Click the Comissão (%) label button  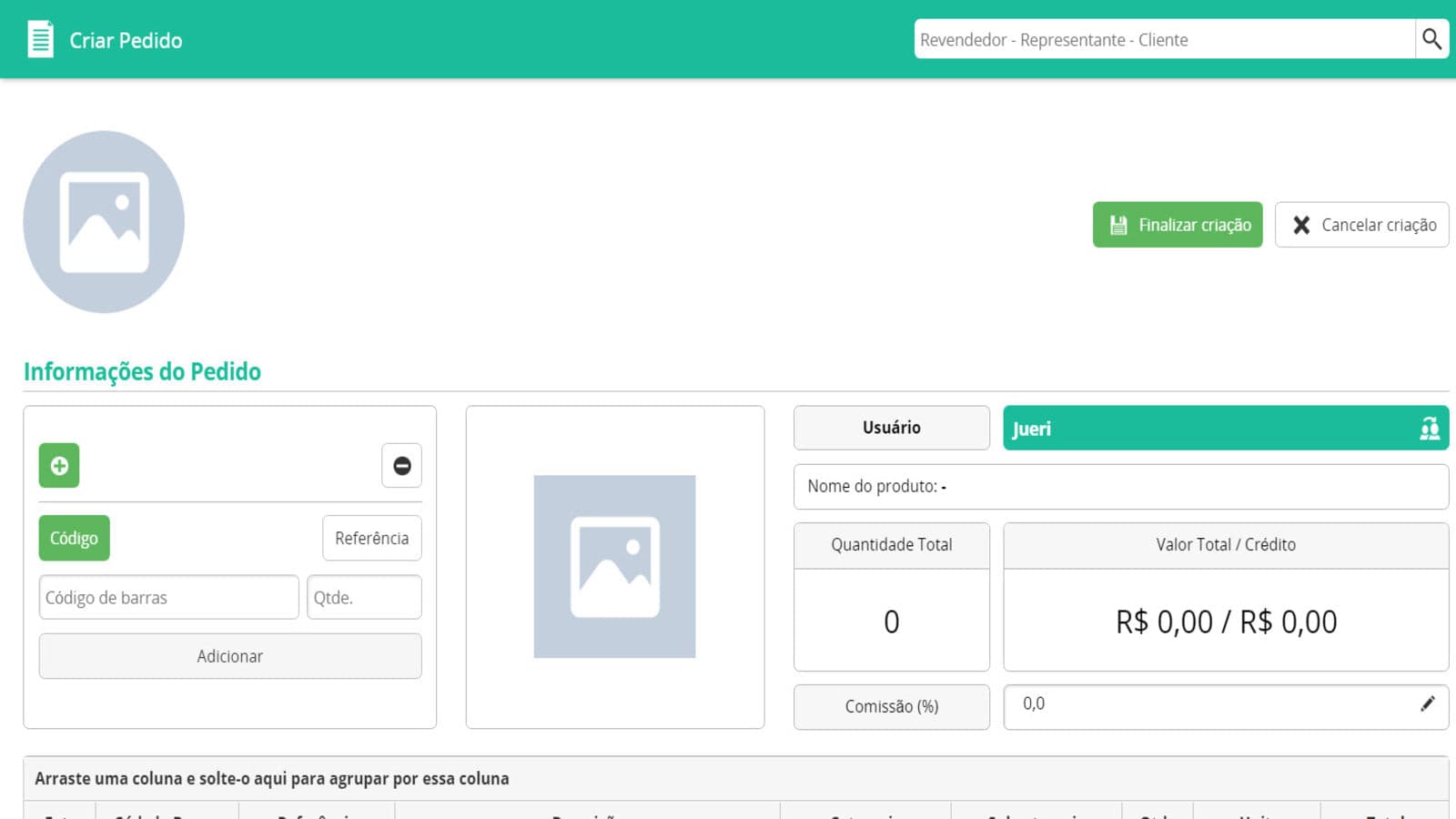[x=892, y=707]
